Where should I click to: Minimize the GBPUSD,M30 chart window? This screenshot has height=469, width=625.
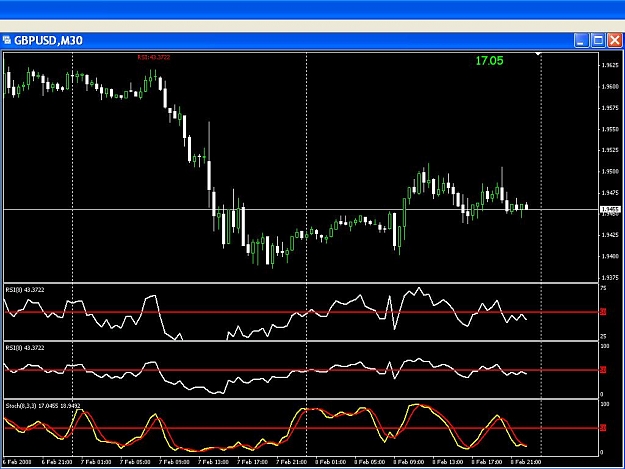[x=581, y=41]
